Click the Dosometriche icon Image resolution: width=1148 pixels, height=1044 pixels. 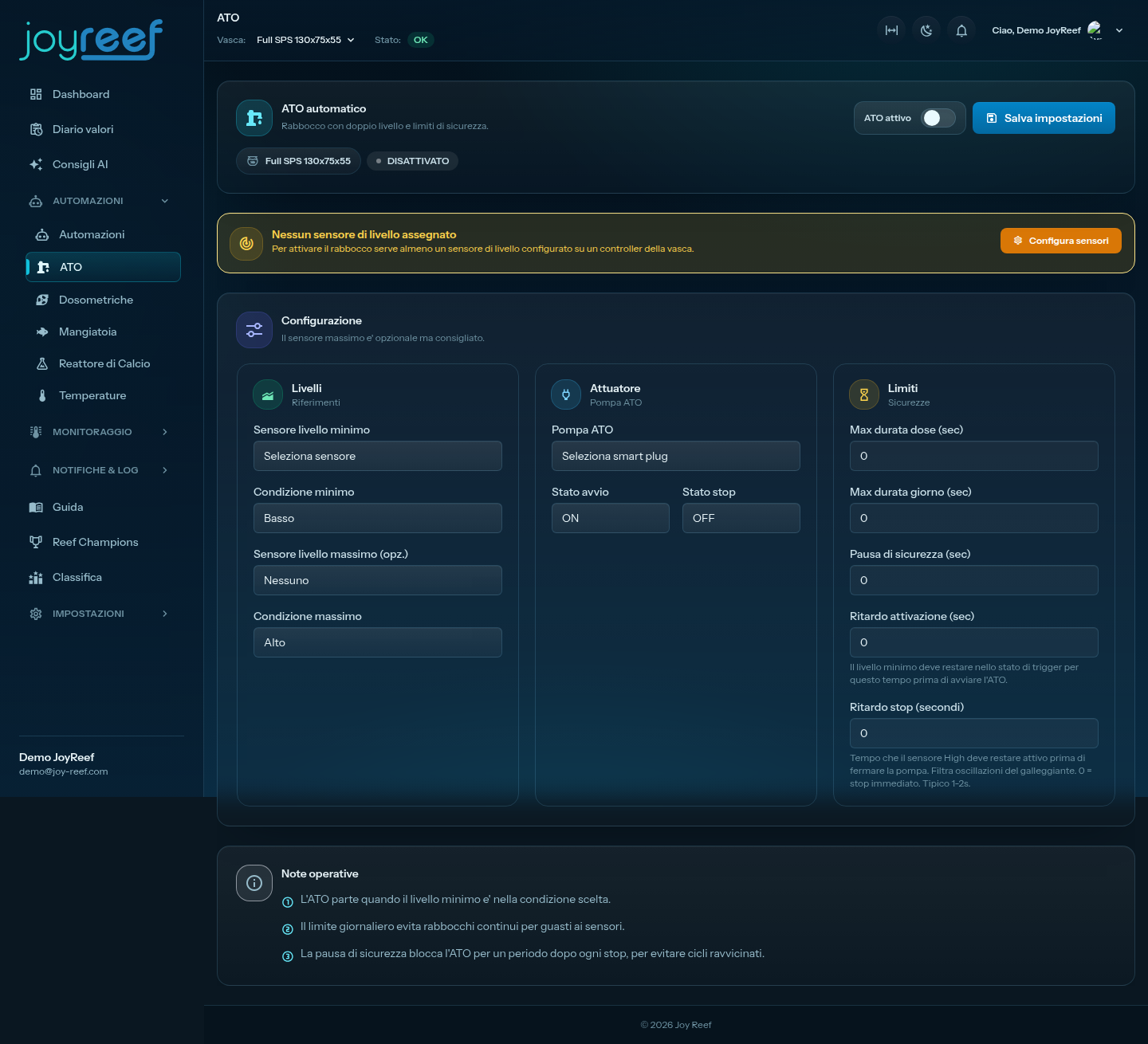(42, 300)
